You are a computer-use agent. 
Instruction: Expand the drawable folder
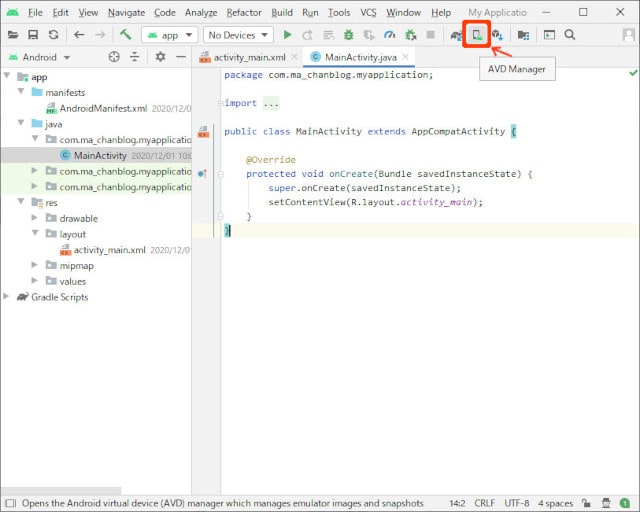click(x=35, y=218)
